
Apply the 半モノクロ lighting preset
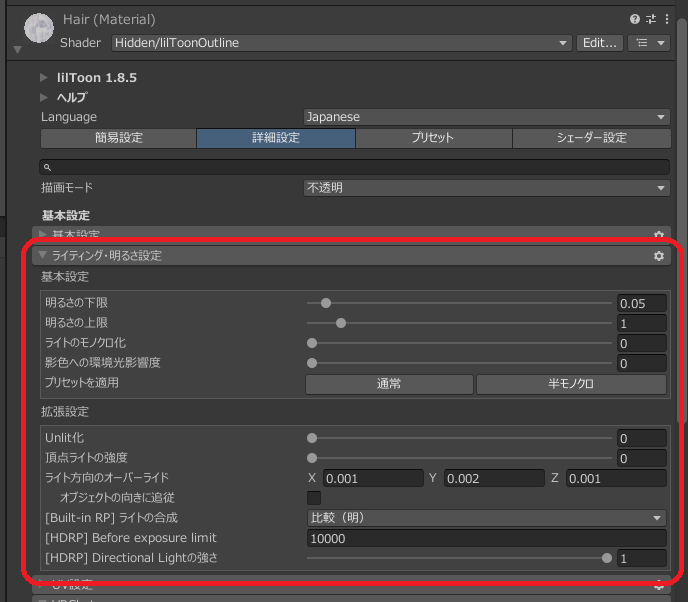click(571, 384)
